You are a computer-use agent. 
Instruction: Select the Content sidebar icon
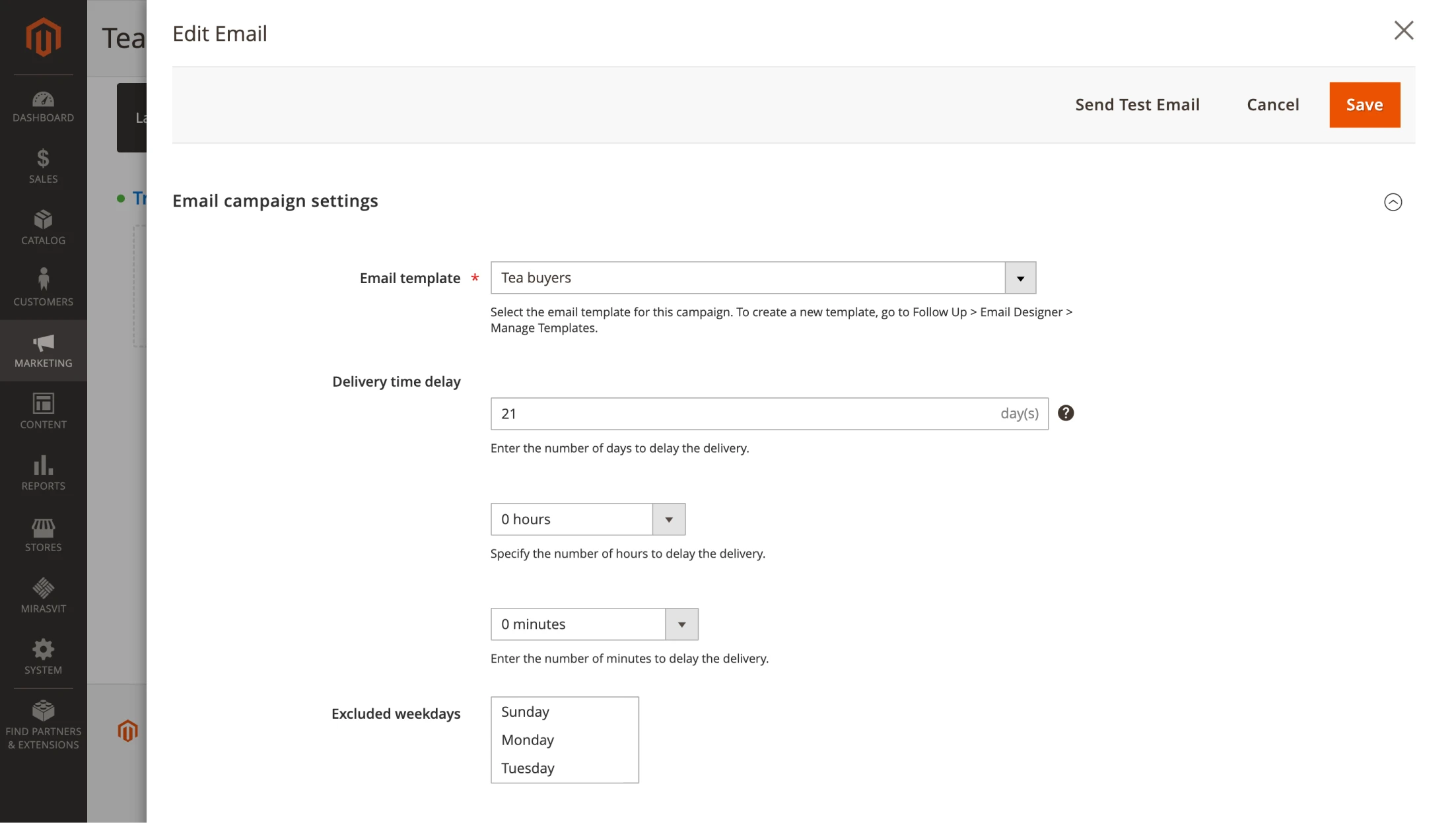click(43, 409)
